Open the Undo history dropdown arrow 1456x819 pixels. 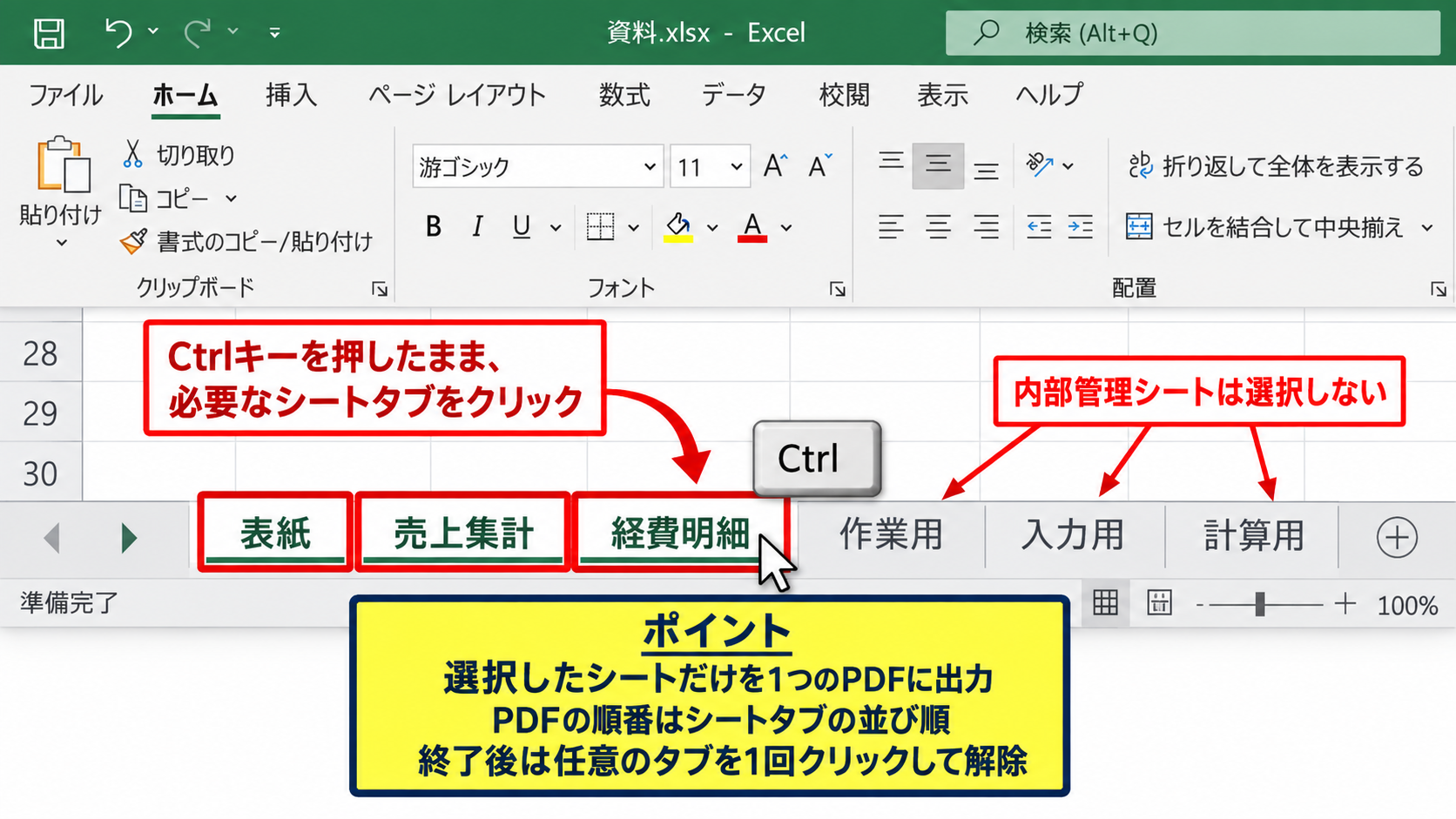[153, 31]
